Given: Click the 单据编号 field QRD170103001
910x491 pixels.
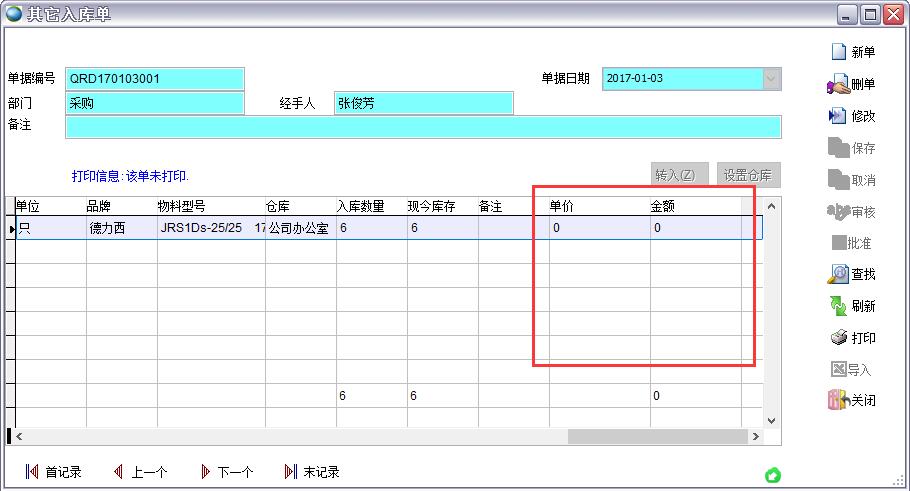Looking at the screenshot, I should pos(154,79).
